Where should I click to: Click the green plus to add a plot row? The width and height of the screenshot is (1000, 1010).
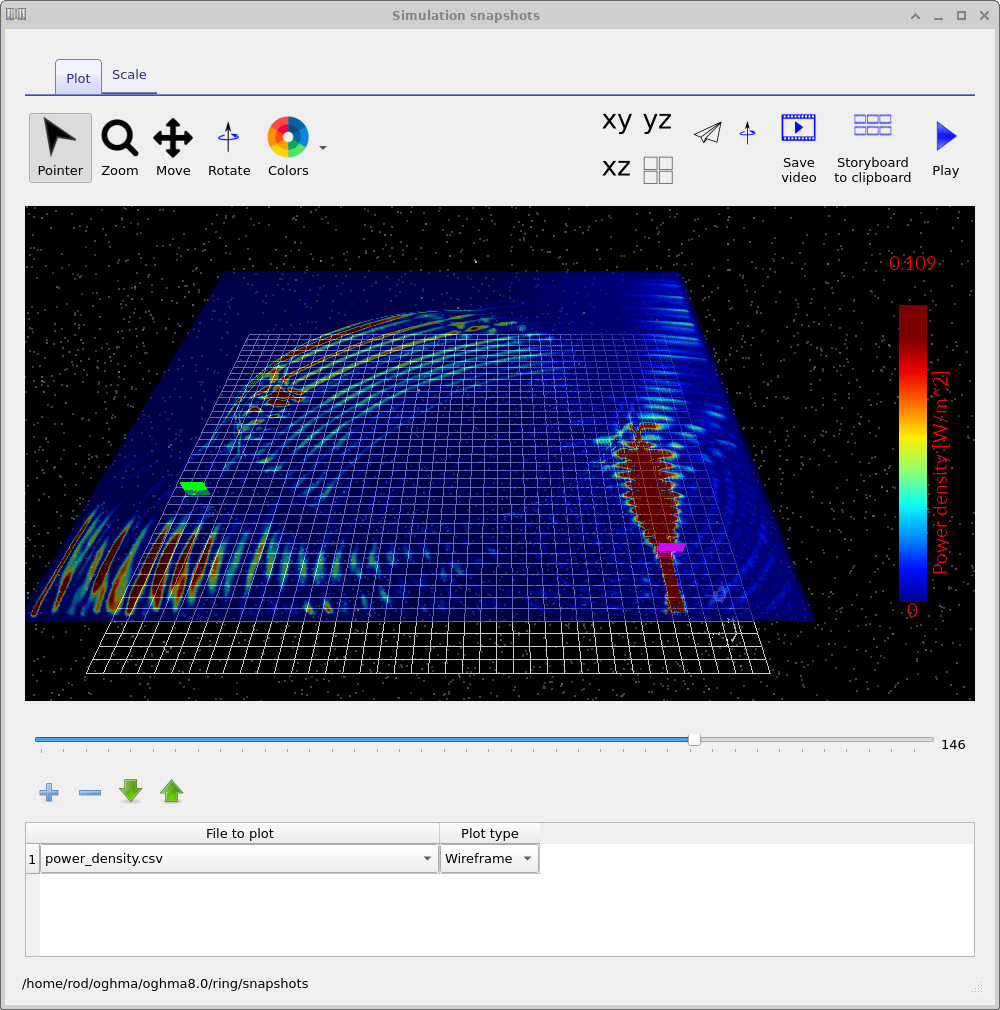[48, 792]
